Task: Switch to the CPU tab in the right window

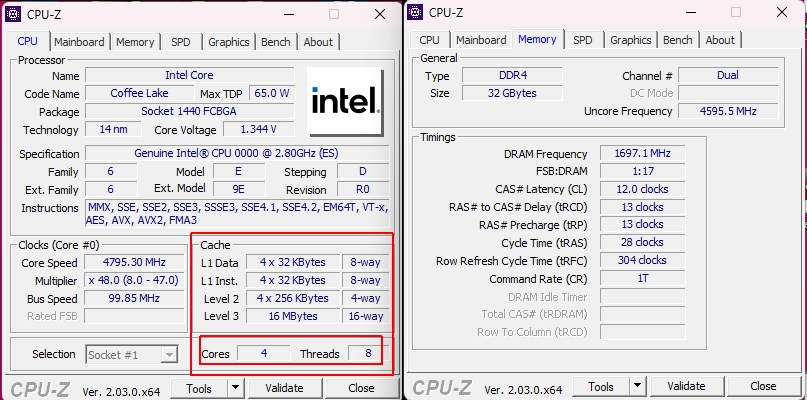Action: 430,40
